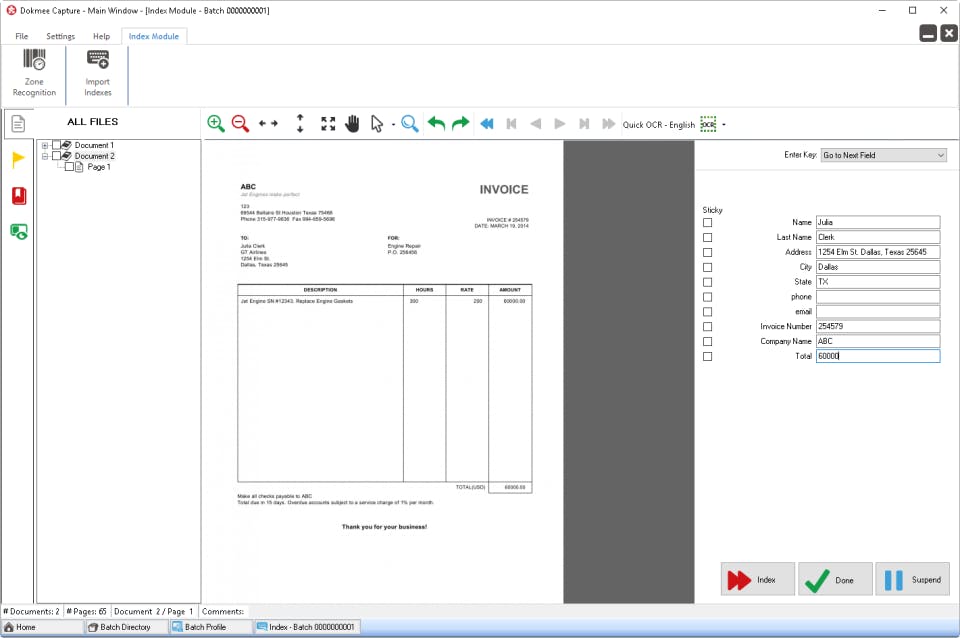Switch to the Batch Directory tab

[126, 627]
